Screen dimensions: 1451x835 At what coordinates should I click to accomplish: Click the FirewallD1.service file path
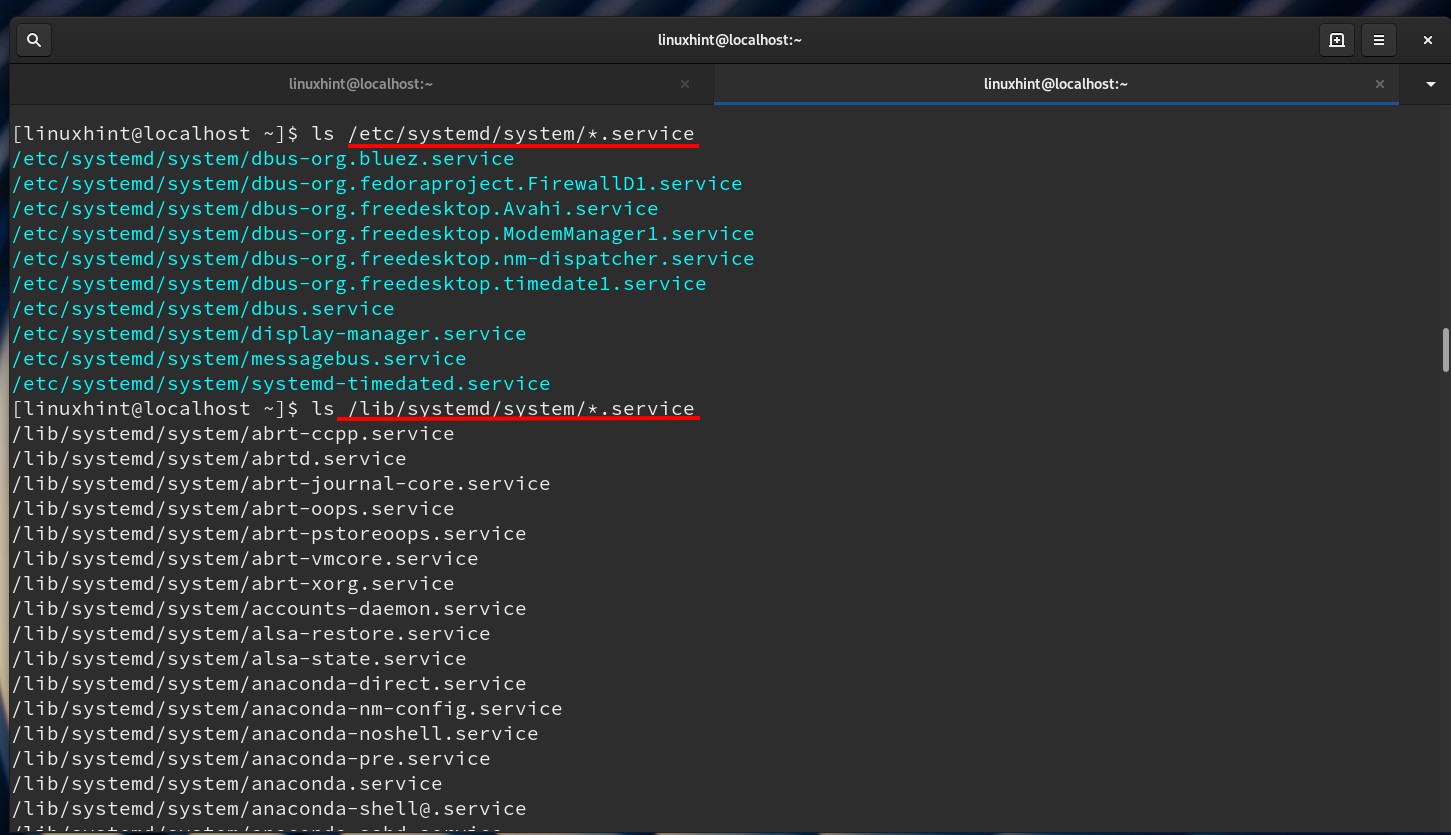(x=377, y=184)
